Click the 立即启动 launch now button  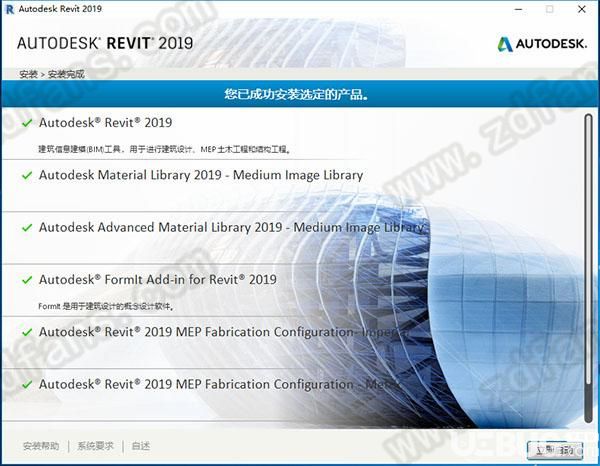pos(555,451)
